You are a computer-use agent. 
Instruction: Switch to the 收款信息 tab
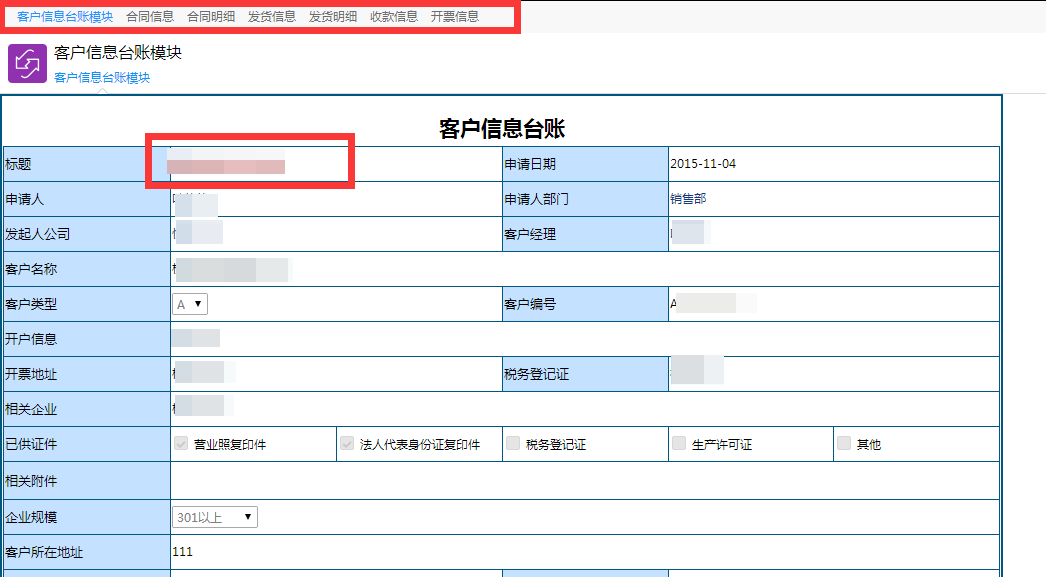point(394,17)
